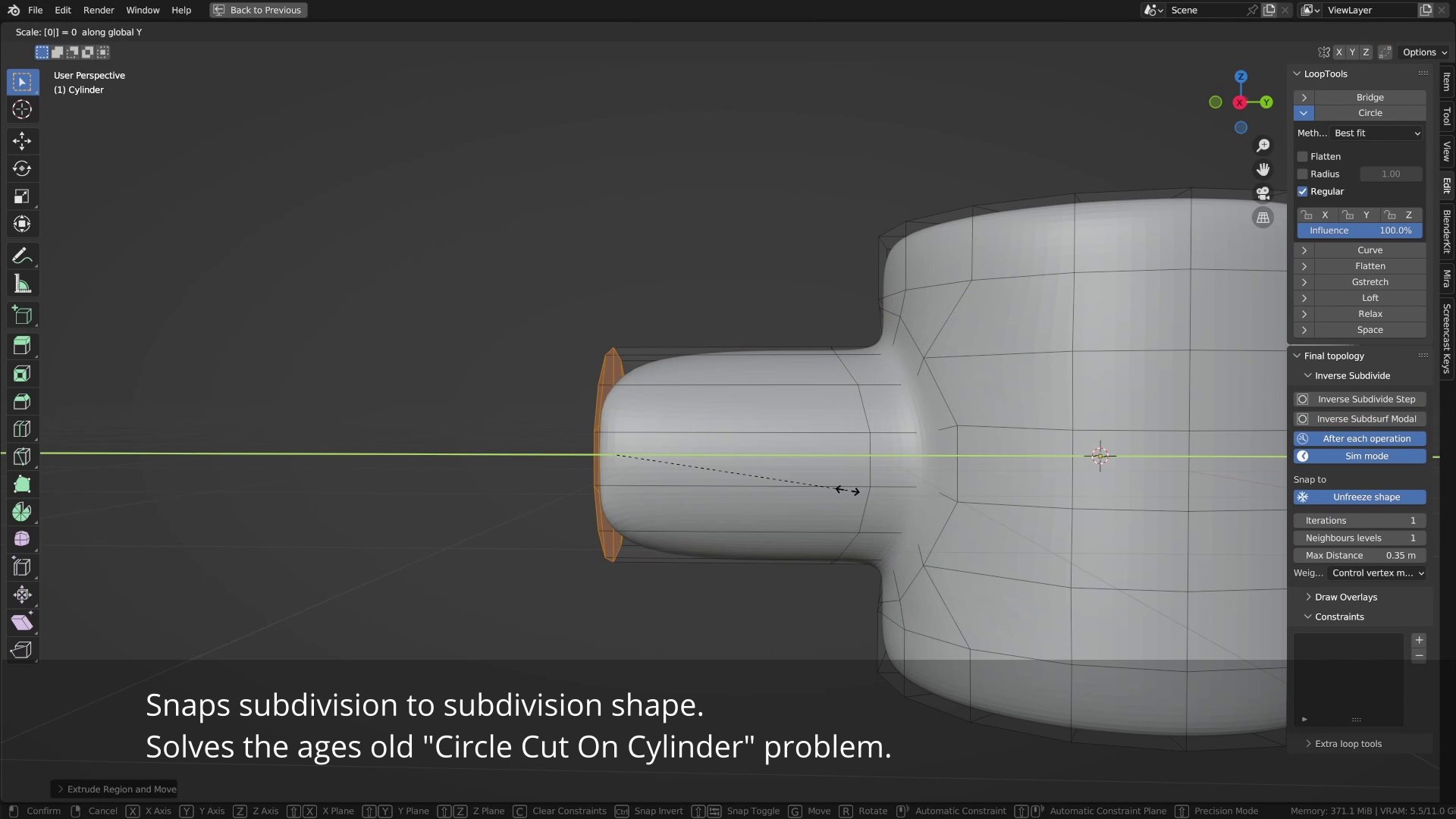Open the Render menu

click(98, 10)
